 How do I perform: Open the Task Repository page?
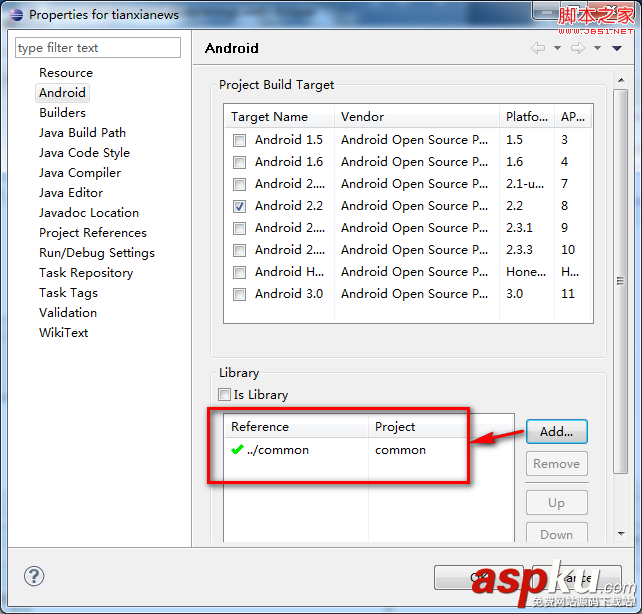coord(86,273)
